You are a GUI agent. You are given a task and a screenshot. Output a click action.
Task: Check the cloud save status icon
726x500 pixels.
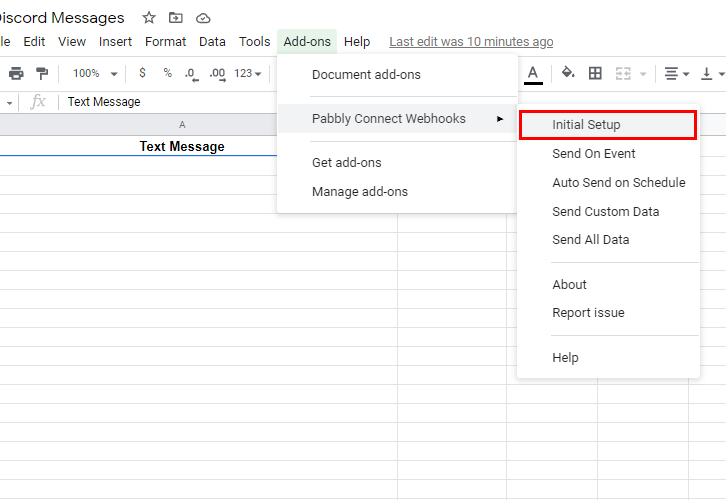203,18
